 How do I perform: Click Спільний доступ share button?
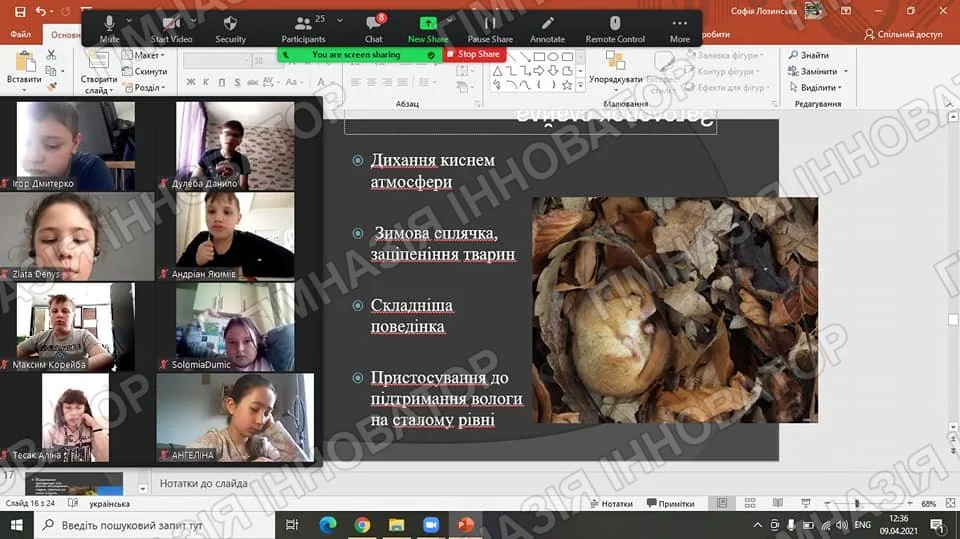(904, 34)
